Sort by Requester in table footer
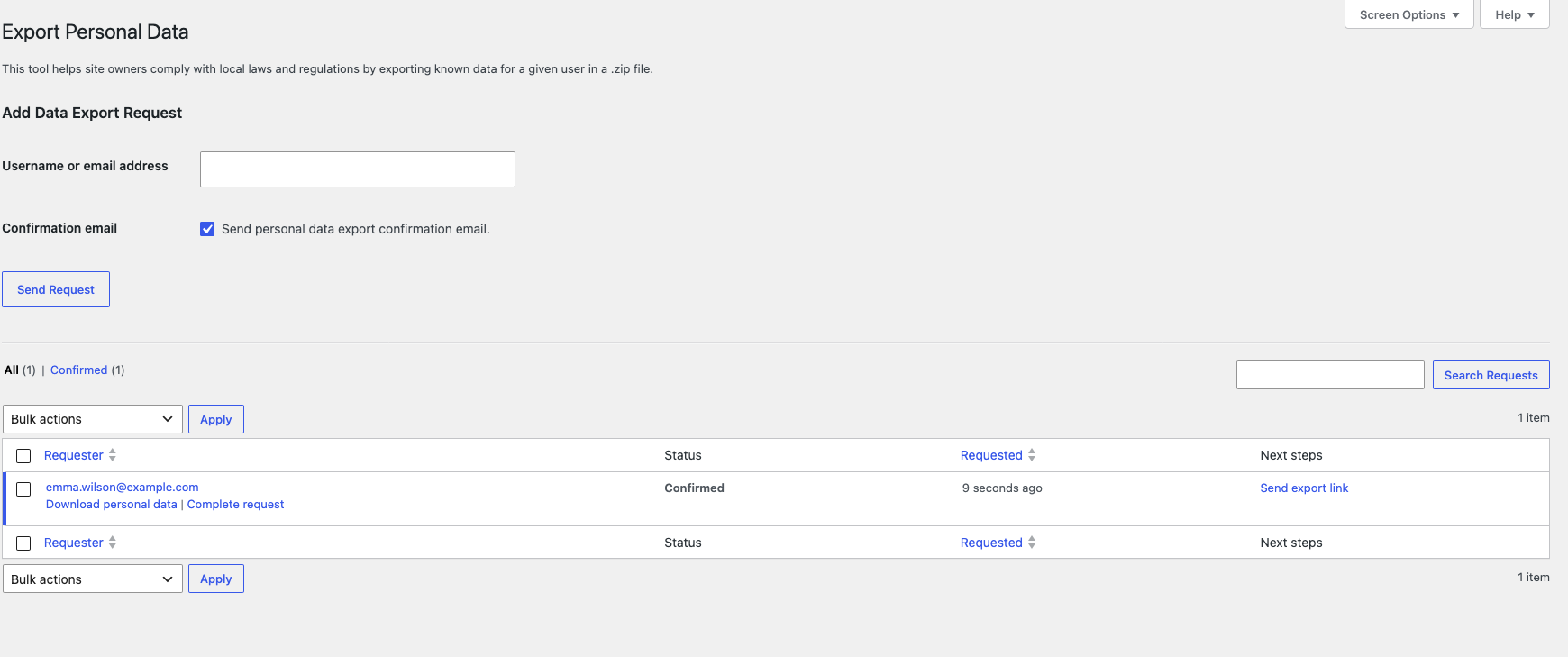This screenshot has height=657, width=1568. click(74, 543)
